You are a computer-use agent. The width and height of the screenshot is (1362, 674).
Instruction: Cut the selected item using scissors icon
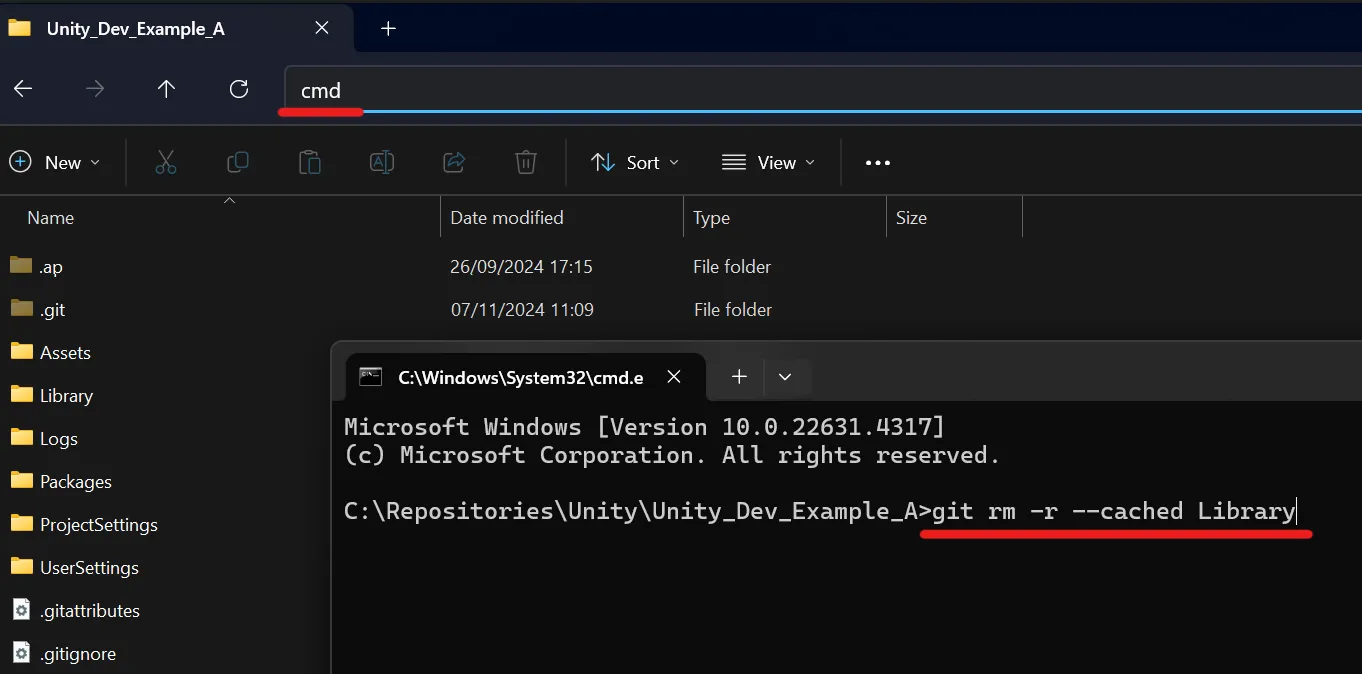point(166,162)
